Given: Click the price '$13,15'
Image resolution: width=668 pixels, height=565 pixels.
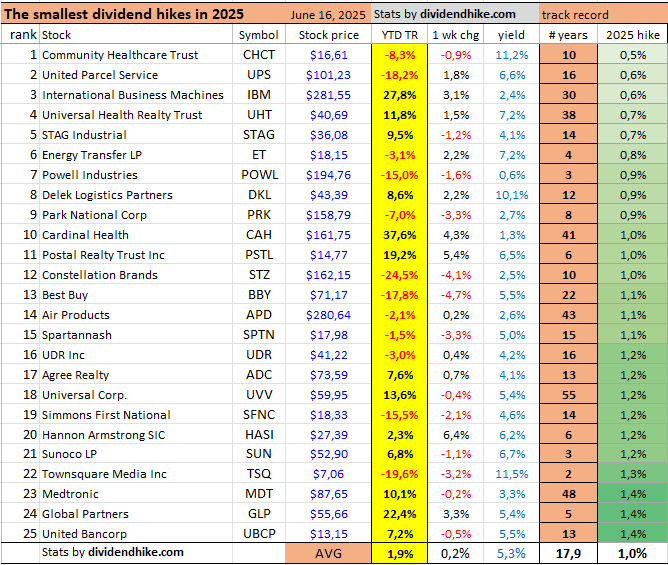Looking at the screenshot, I should (x=328, y=534).
